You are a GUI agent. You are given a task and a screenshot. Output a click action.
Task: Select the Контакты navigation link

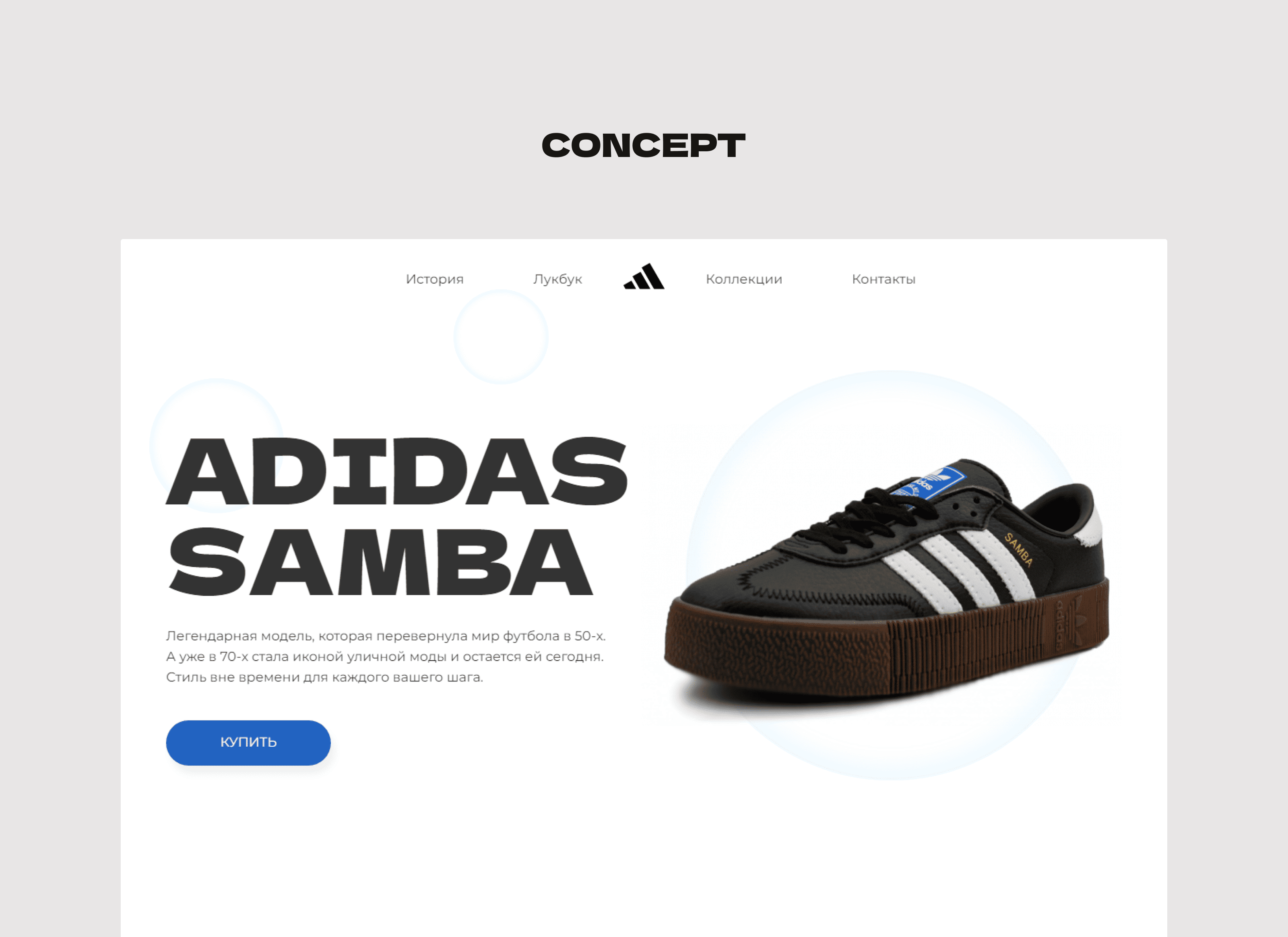tap(883, 279)
